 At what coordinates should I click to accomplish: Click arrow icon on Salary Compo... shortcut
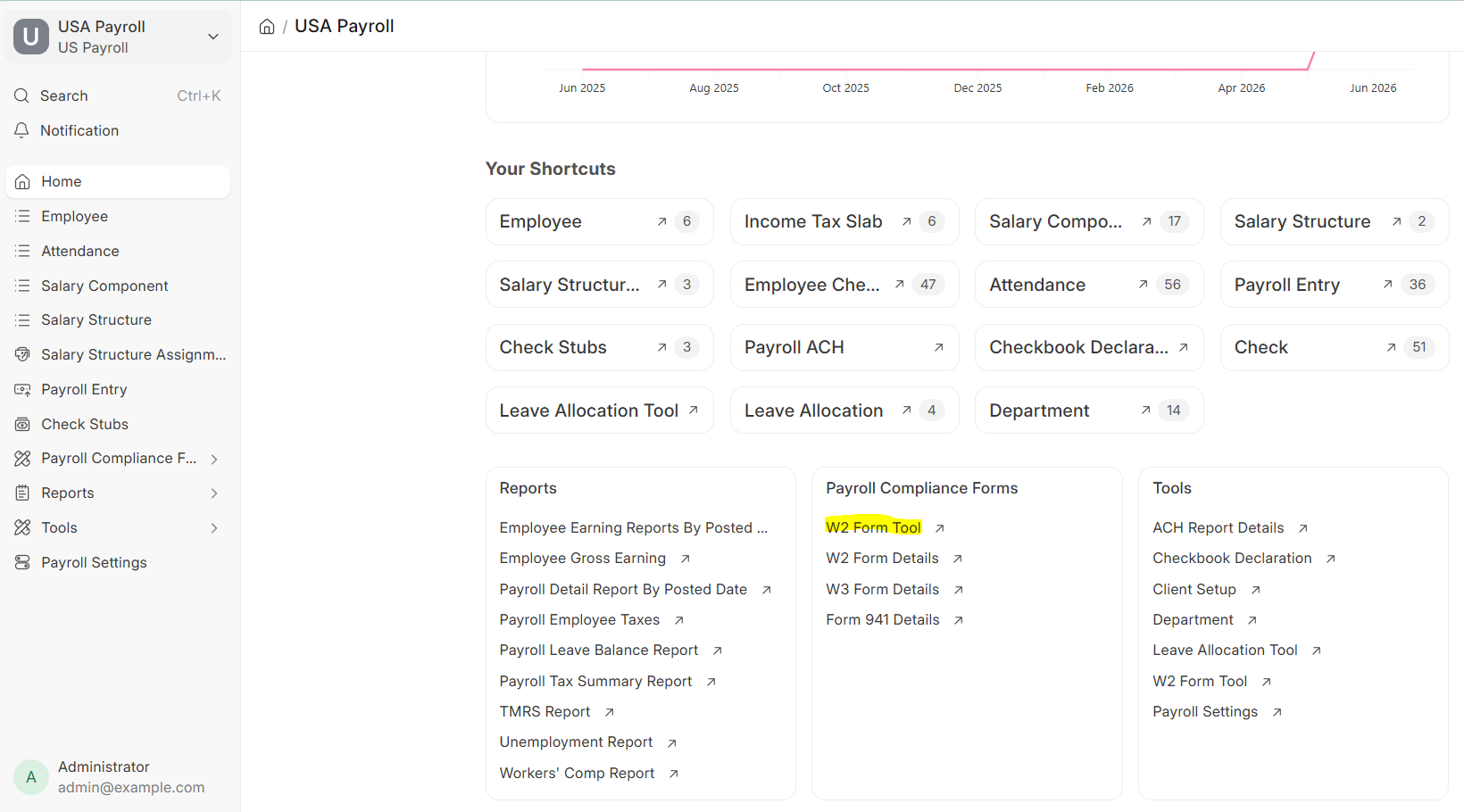click(x=1146, y=221)
